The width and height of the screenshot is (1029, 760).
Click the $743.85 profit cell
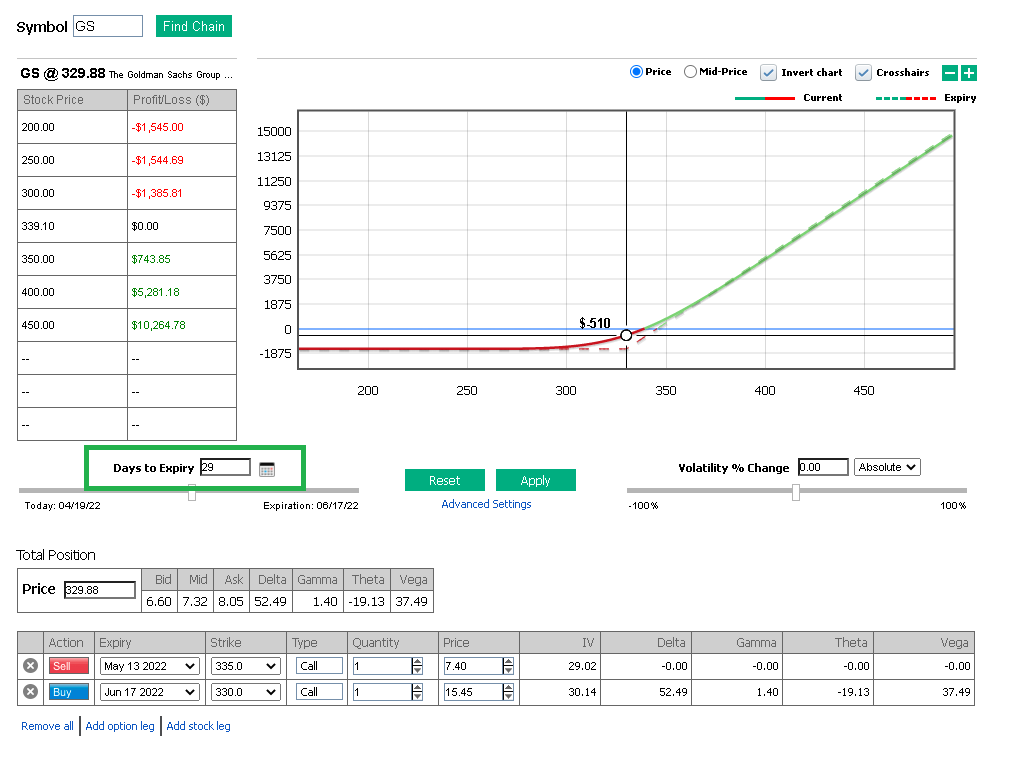coord(182,259)
